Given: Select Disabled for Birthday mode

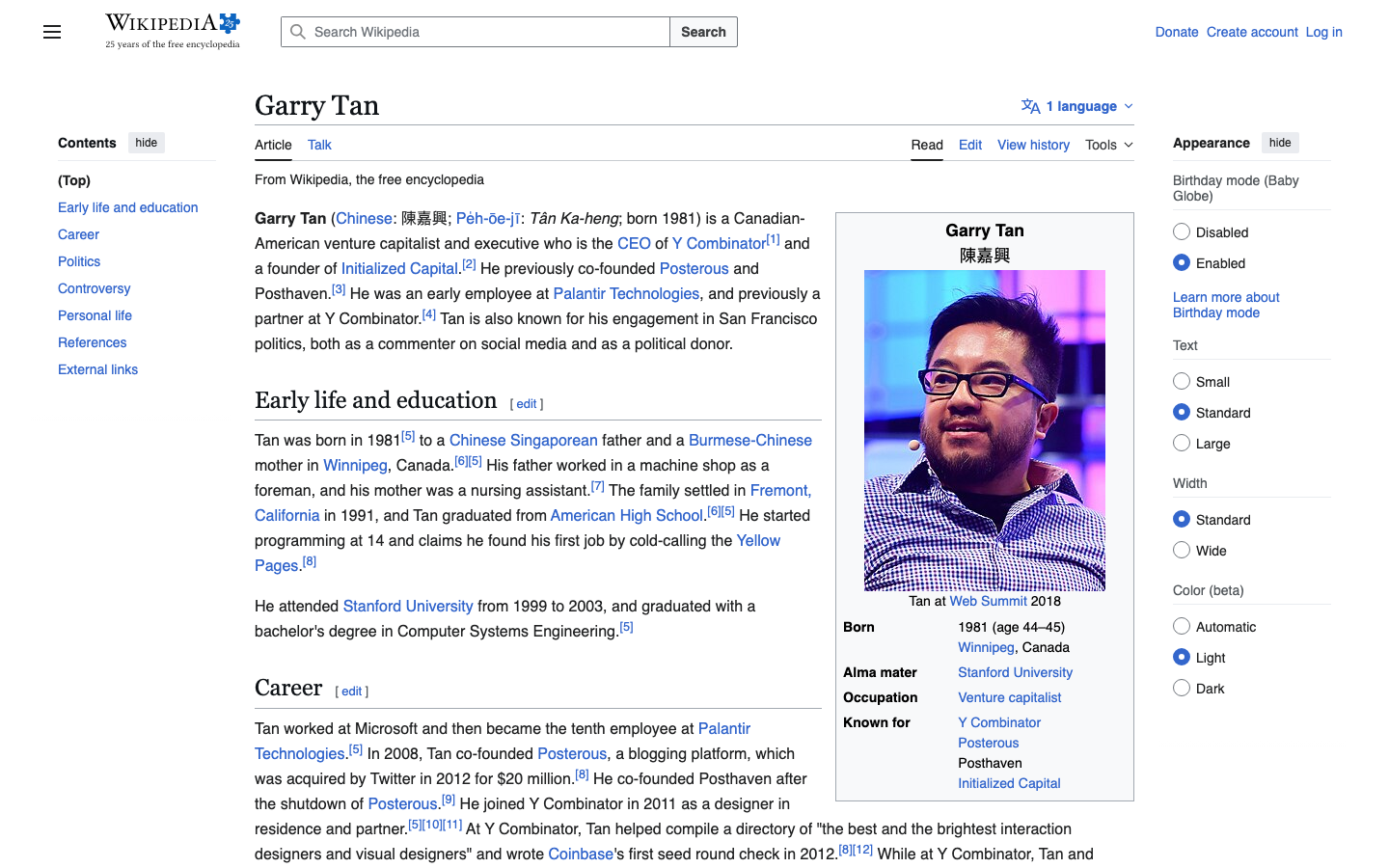Looking at the screenshot, I should 1182,231.
